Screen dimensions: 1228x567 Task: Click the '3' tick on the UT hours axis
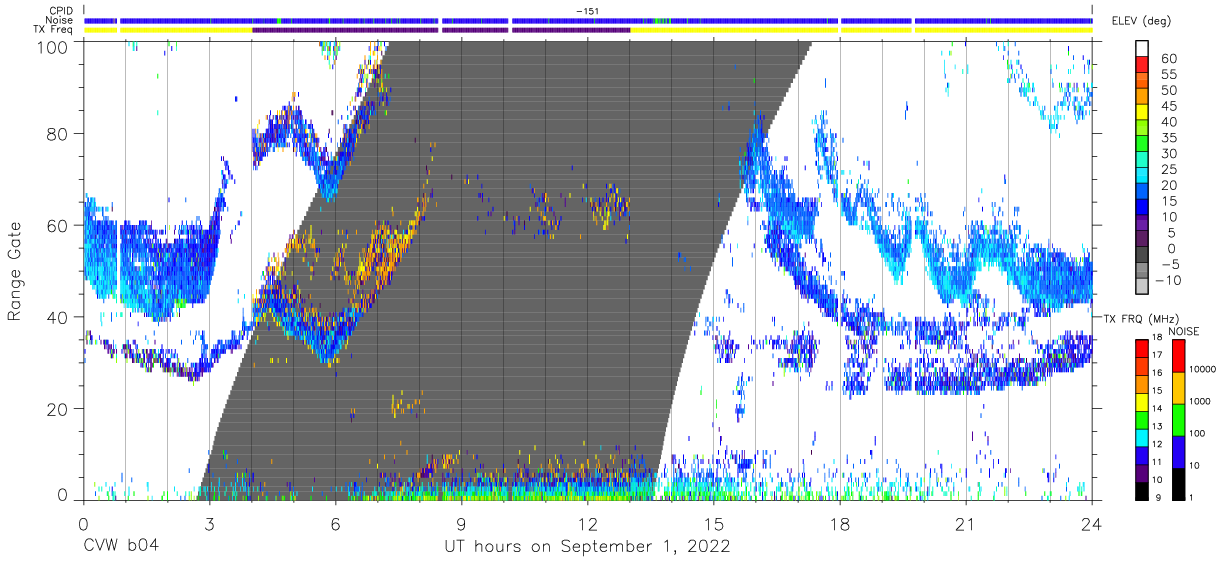pos(209,525)
